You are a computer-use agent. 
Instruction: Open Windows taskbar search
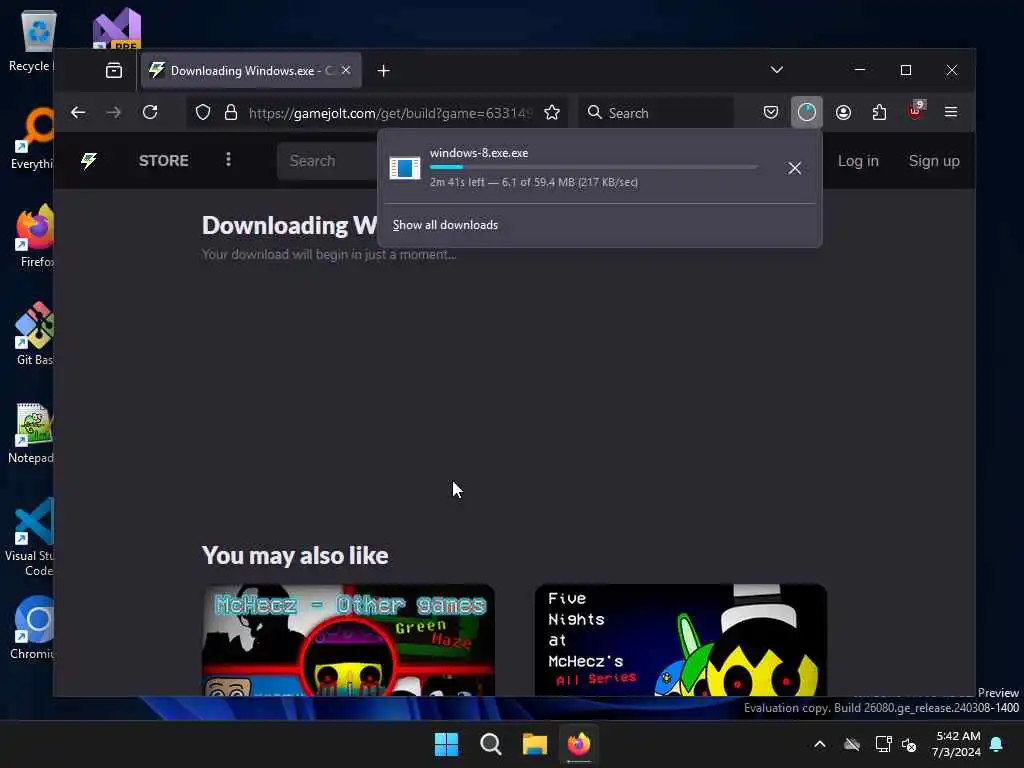[490, 744]
